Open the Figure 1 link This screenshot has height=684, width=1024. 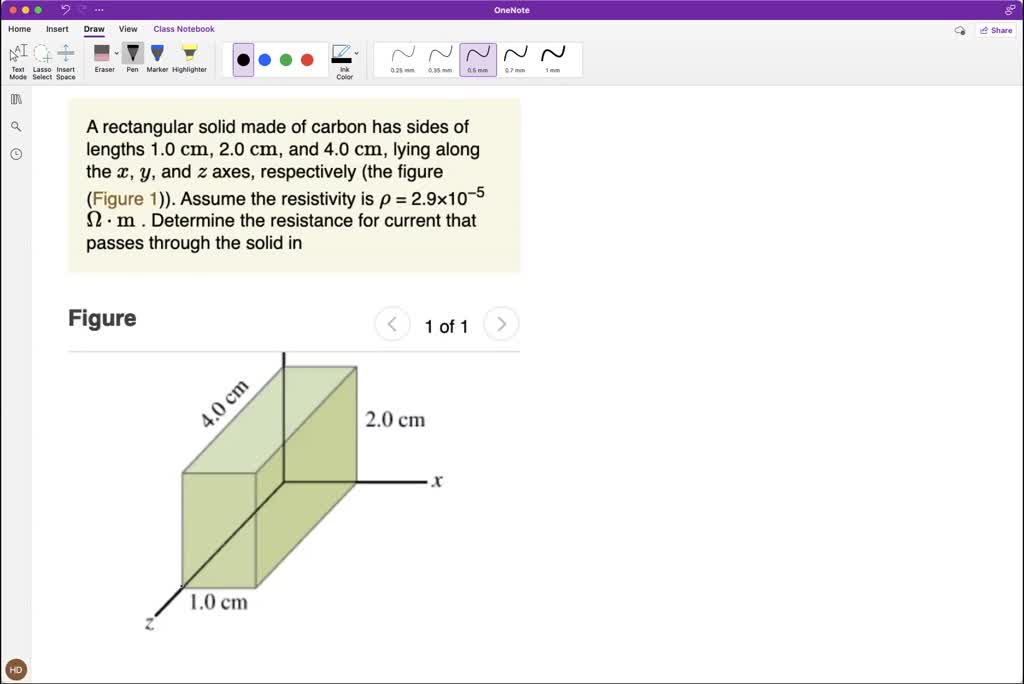123,199
